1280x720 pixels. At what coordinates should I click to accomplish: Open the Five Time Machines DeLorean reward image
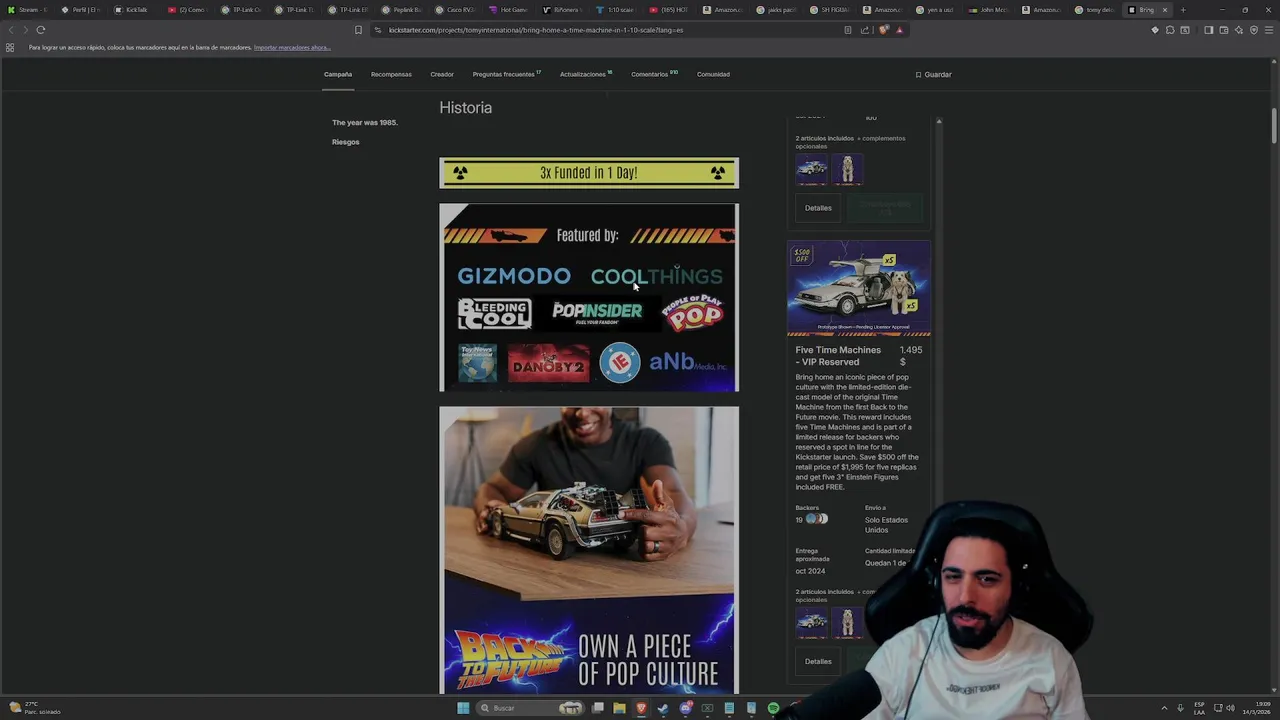(858, 288)
